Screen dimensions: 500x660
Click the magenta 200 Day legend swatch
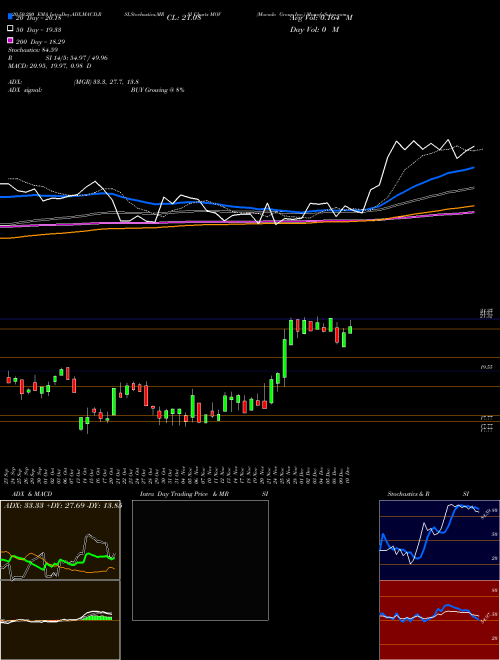(10, 40)
